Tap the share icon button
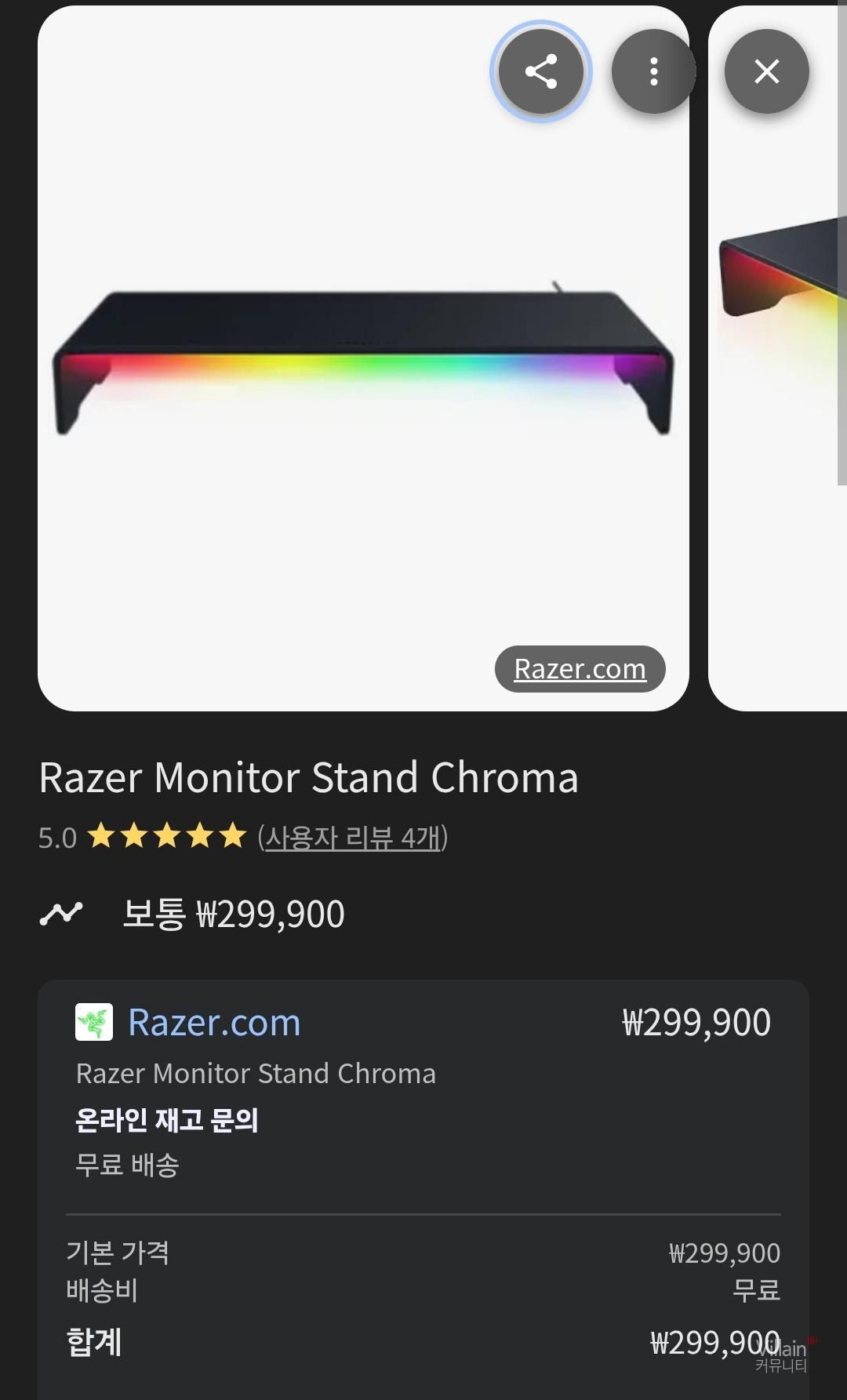The image size is (847, 1400). [x=541, y=71]
